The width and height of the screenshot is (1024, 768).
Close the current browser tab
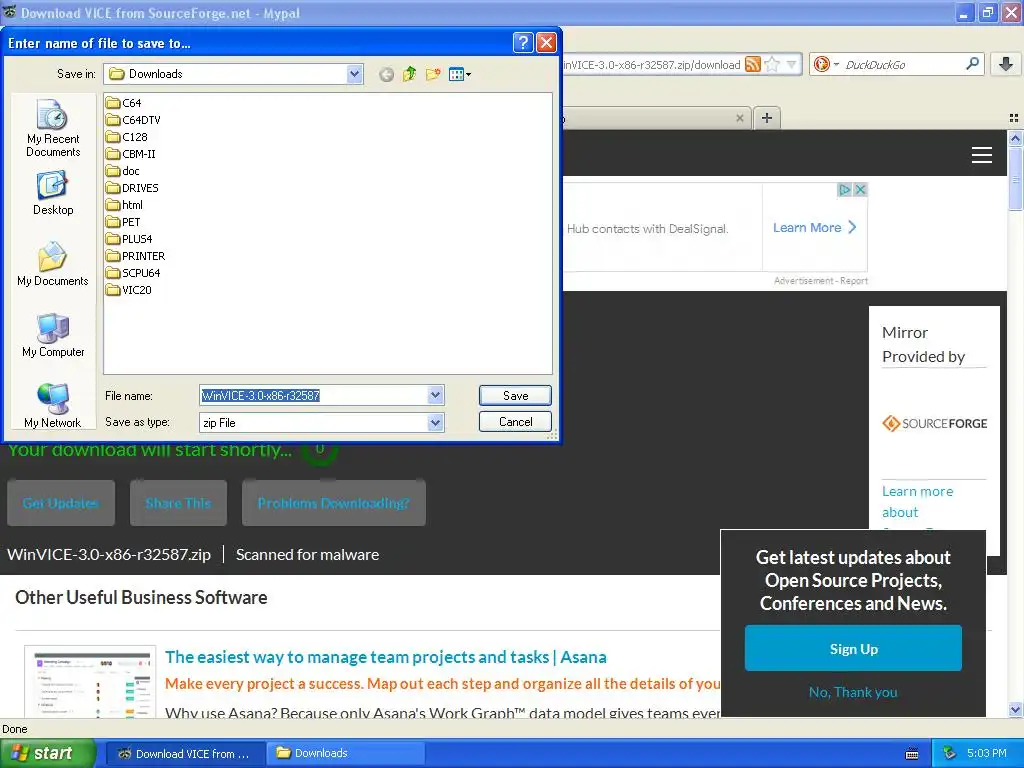(739, 118)
